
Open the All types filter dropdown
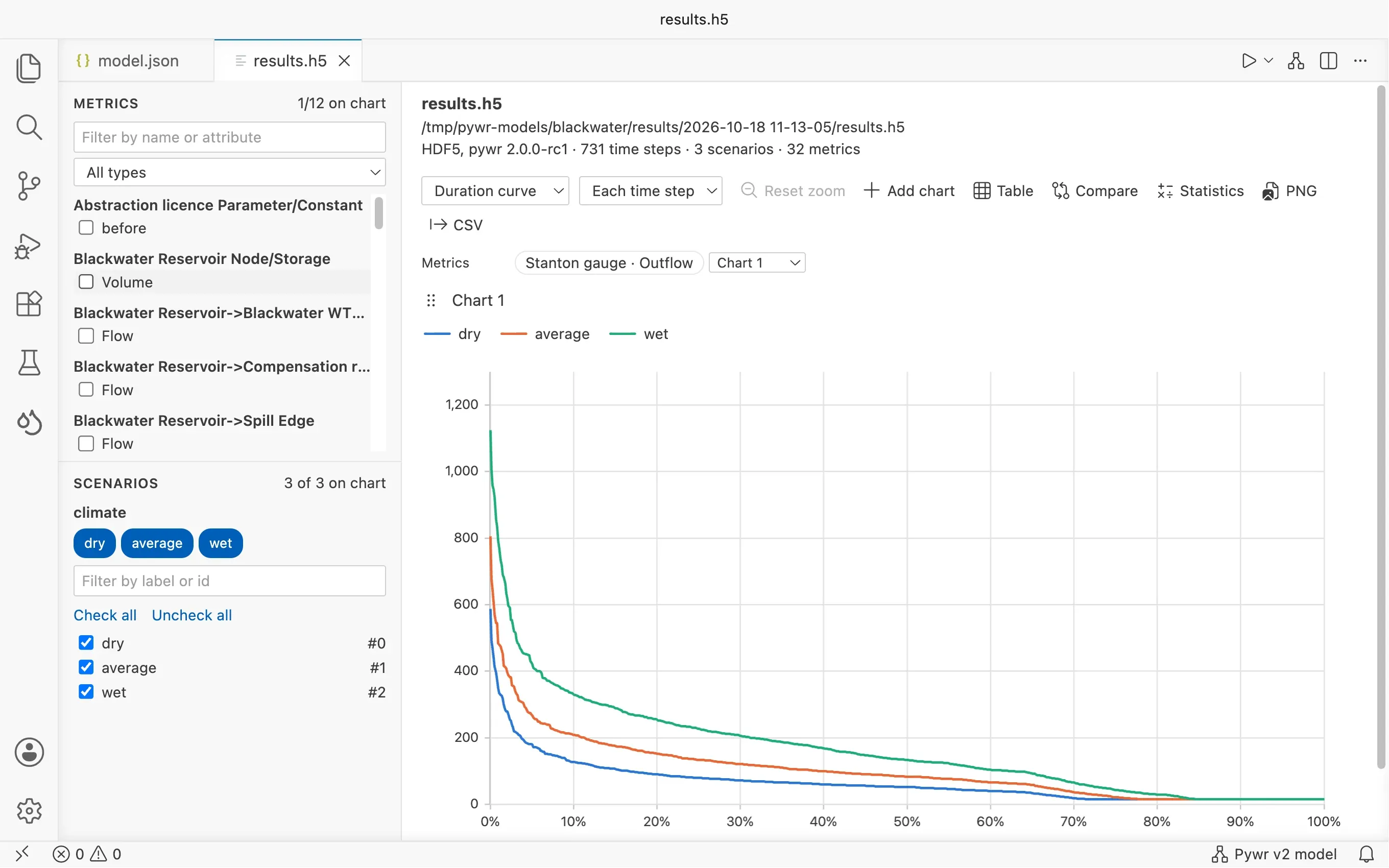click(230, 172)
